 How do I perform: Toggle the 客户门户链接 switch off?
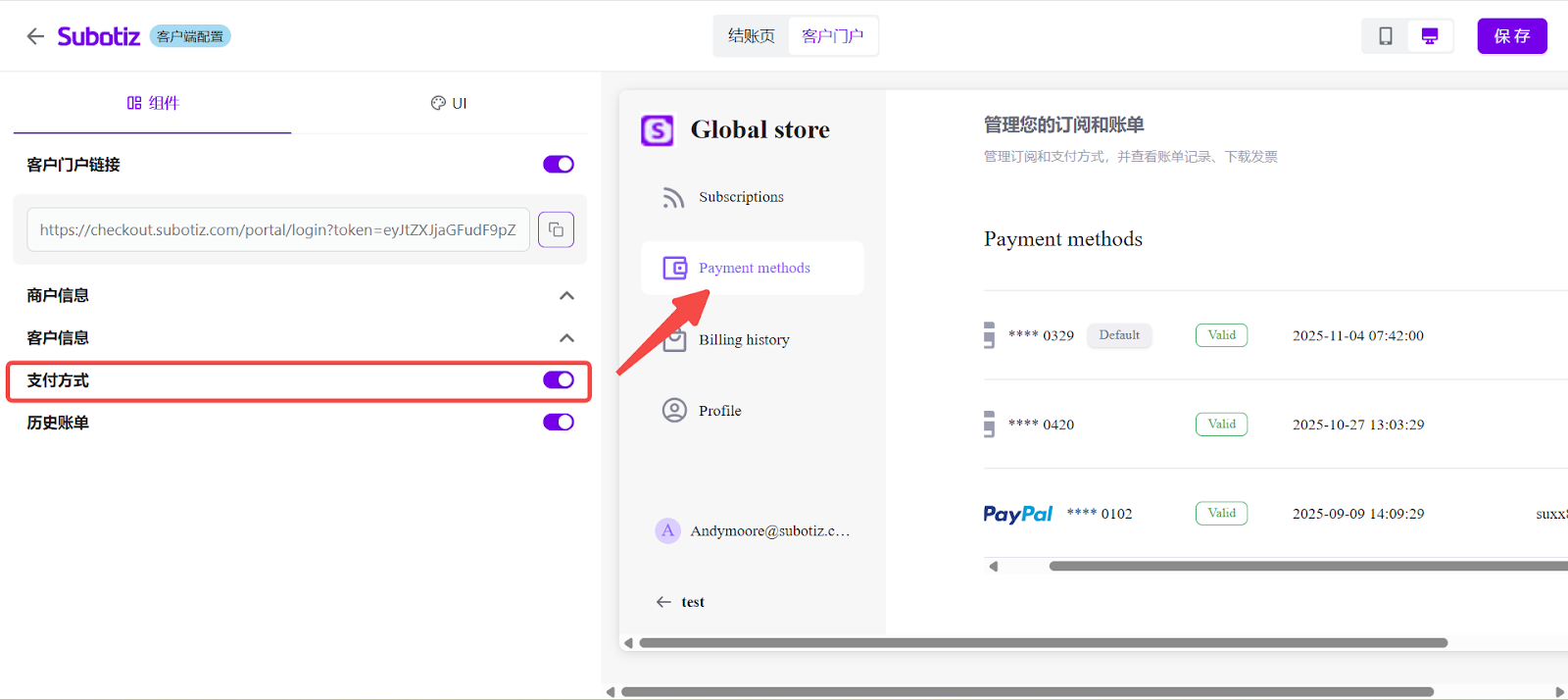point(559,164)
